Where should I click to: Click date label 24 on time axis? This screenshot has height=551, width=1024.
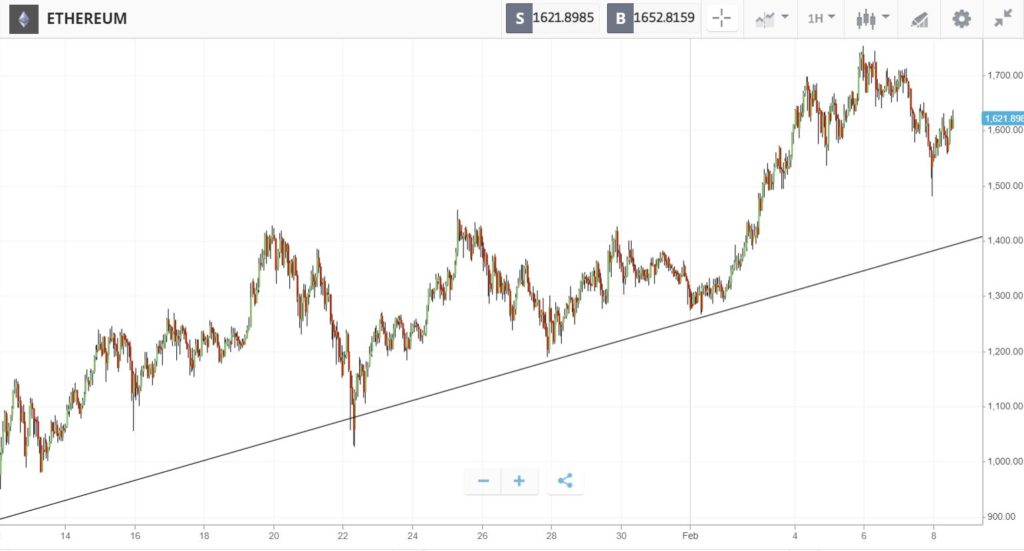click(x=413, y=536)
